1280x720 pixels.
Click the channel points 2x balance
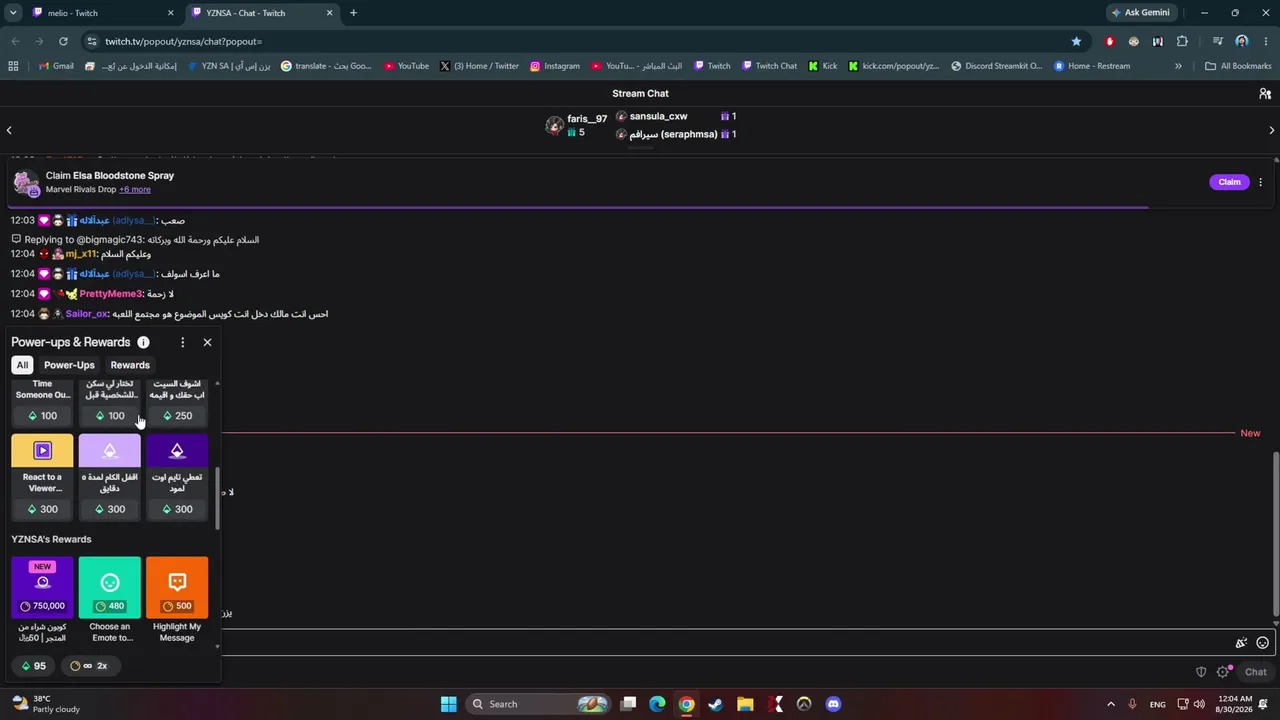click(x=89, y=666)
